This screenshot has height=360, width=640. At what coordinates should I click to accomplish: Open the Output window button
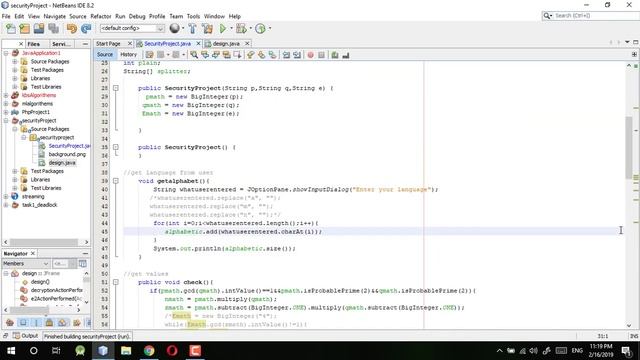[x=25, y=336]
